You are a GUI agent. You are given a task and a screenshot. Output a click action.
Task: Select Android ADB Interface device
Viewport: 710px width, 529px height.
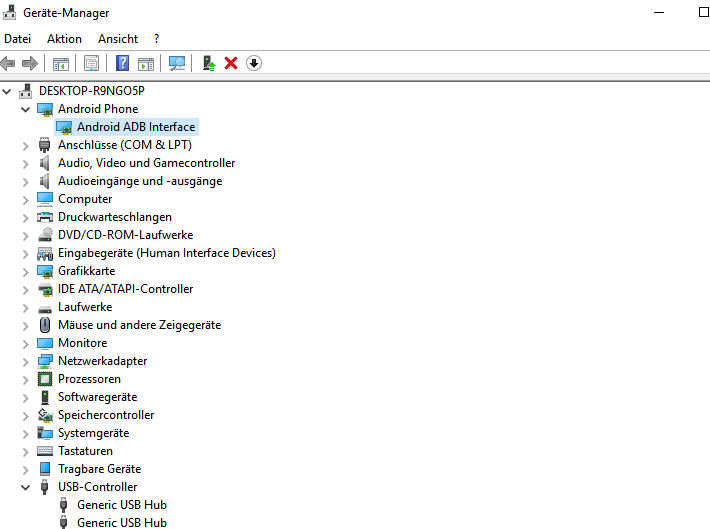(x=136, y=127)
